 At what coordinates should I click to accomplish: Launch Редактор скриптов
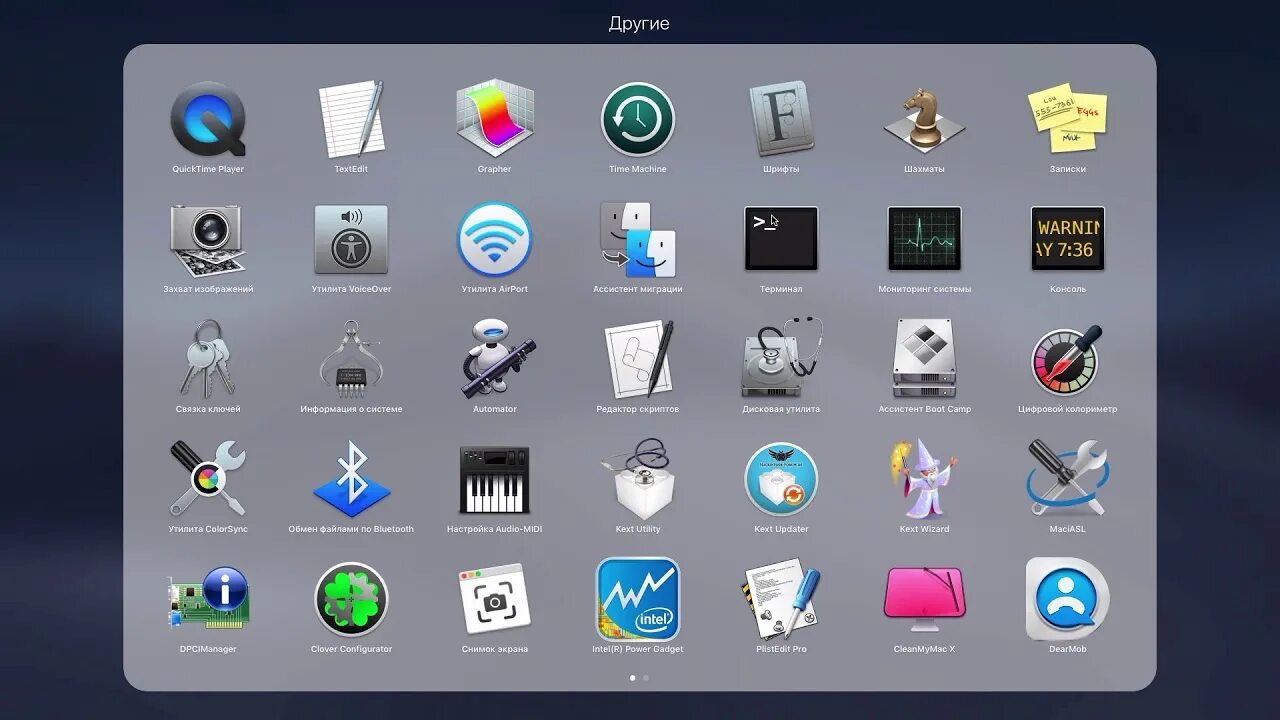(638, 359)
